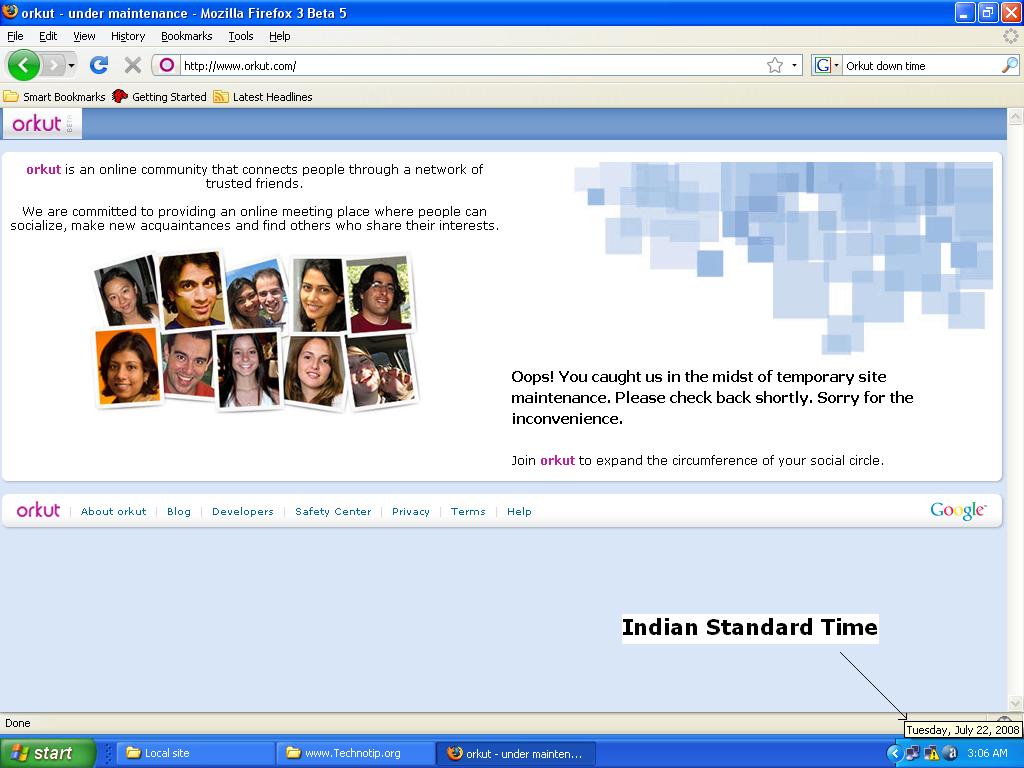Switch to the Local site taskbar window
Screen dimensions: 1024x768
tap(194, 753)
